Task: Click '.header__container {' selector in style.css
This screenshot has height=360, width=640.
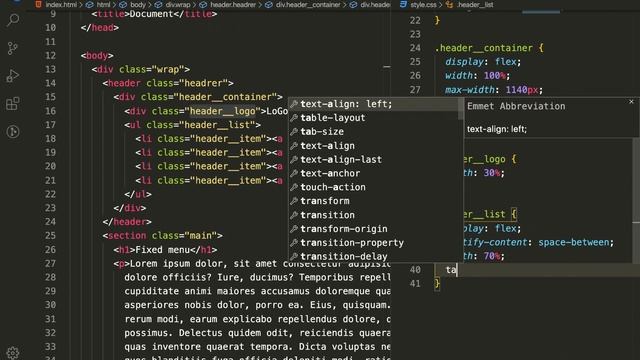Action: (x=489, y=48)
